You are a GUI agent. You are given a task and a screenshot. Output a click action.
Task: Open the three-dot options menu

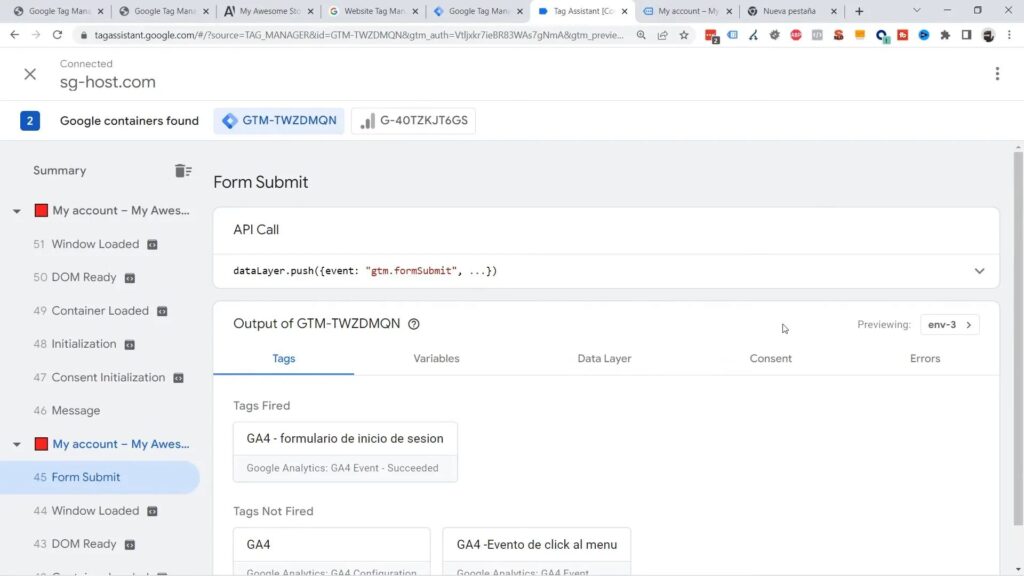click(997, 74)
